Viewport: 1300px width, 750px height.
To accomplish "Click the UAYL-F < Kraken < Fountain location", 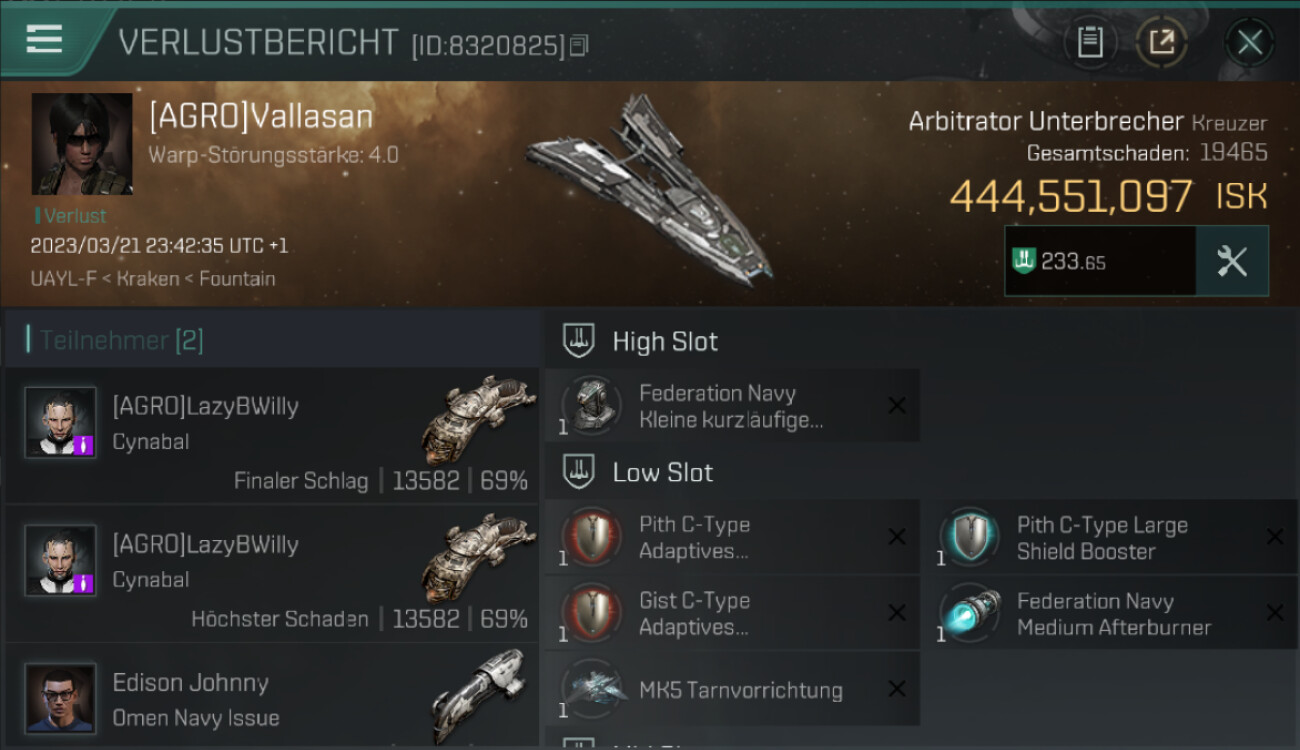I will [x=153, y=278].
